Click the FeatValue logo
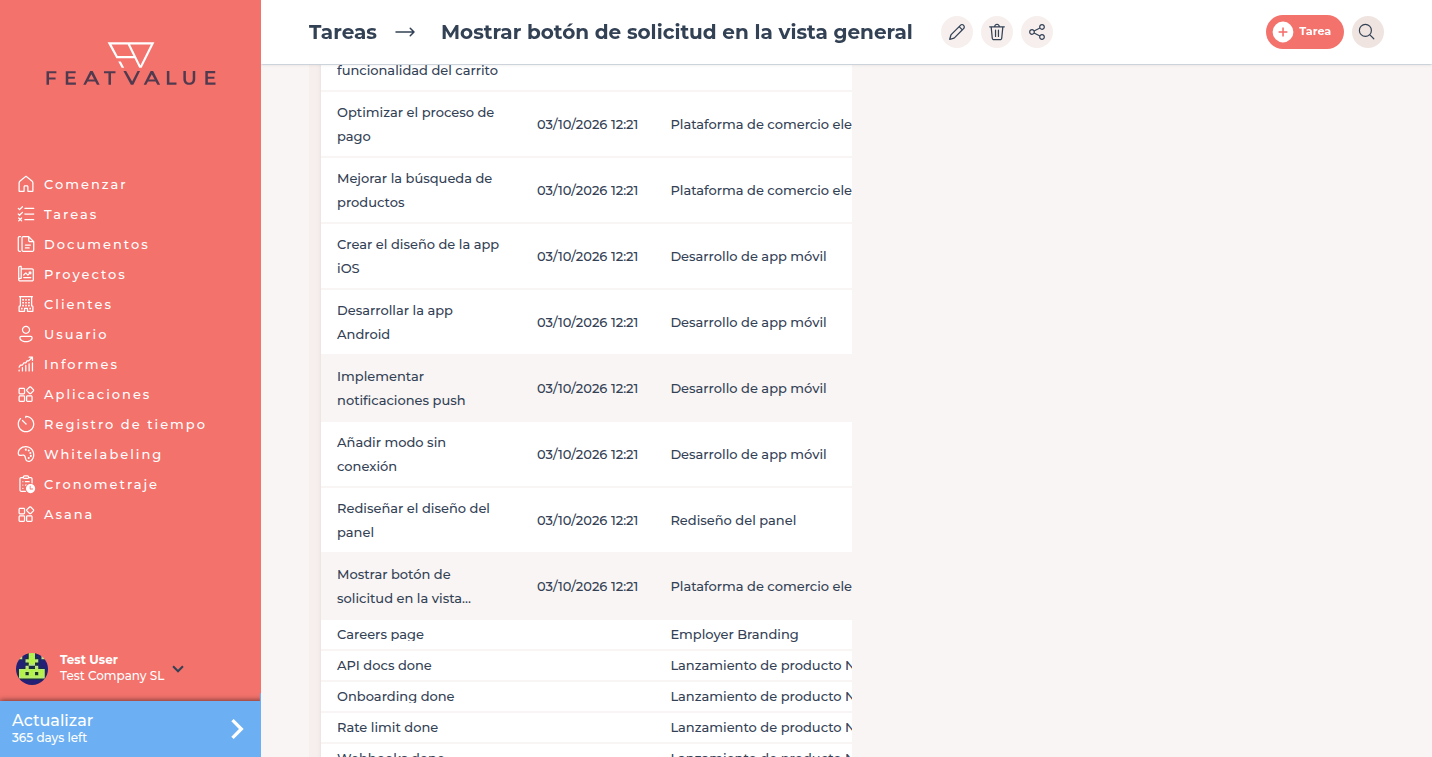1432x757 pixels. [x=131, y=63]
